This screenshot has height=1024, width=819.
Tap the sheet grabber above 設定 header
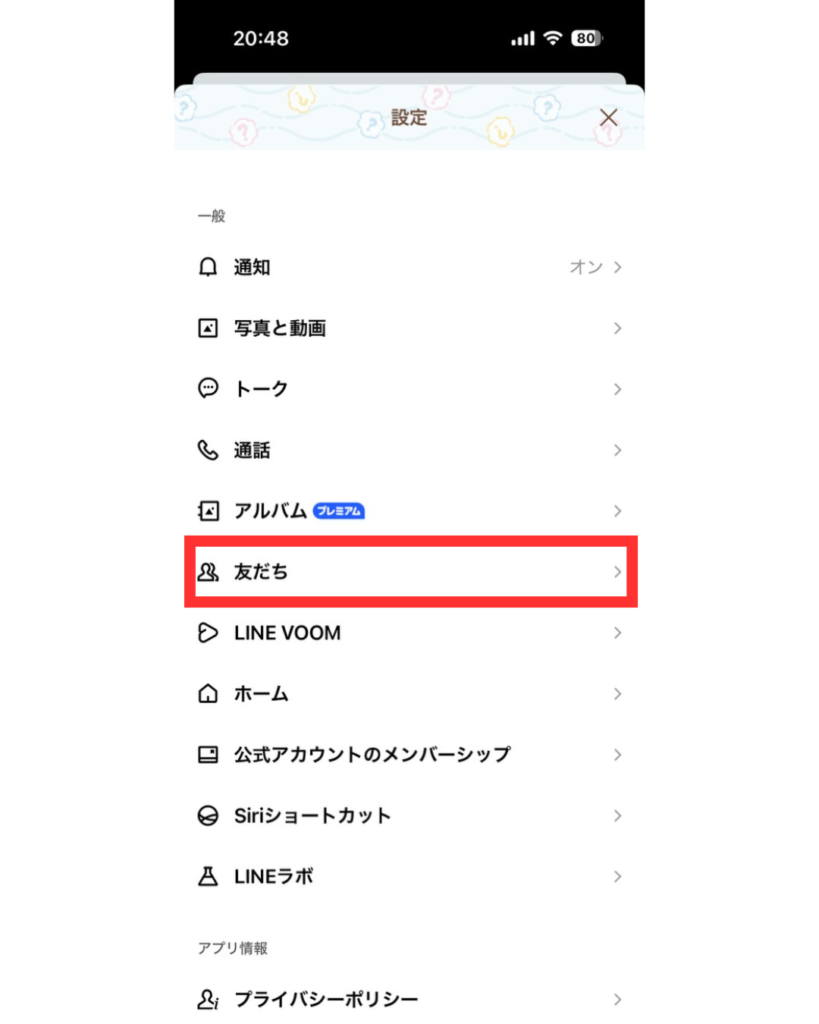[x=410, y=79]
